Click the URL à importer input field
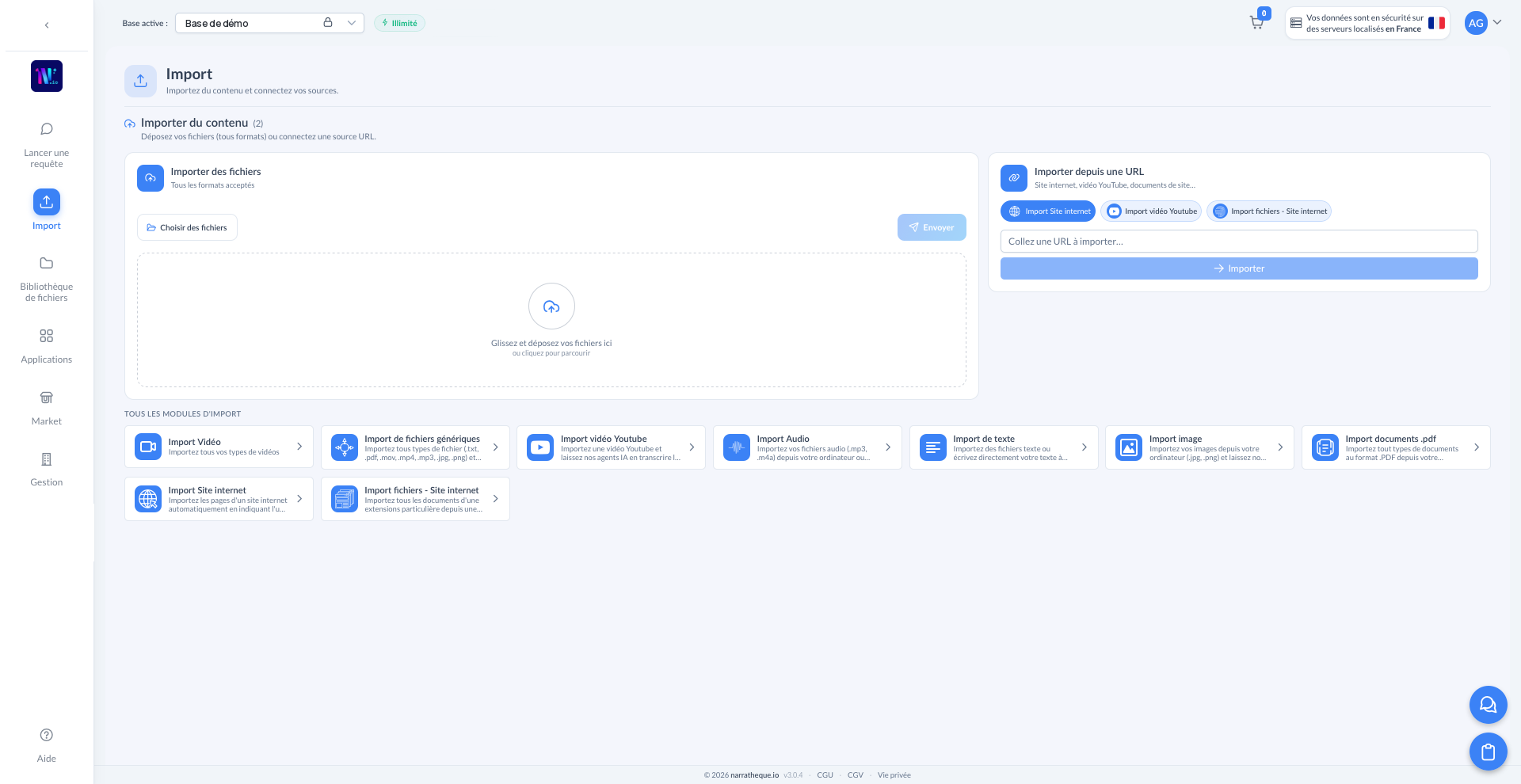The image size is (1521, 784). [x=1239, y=242]
